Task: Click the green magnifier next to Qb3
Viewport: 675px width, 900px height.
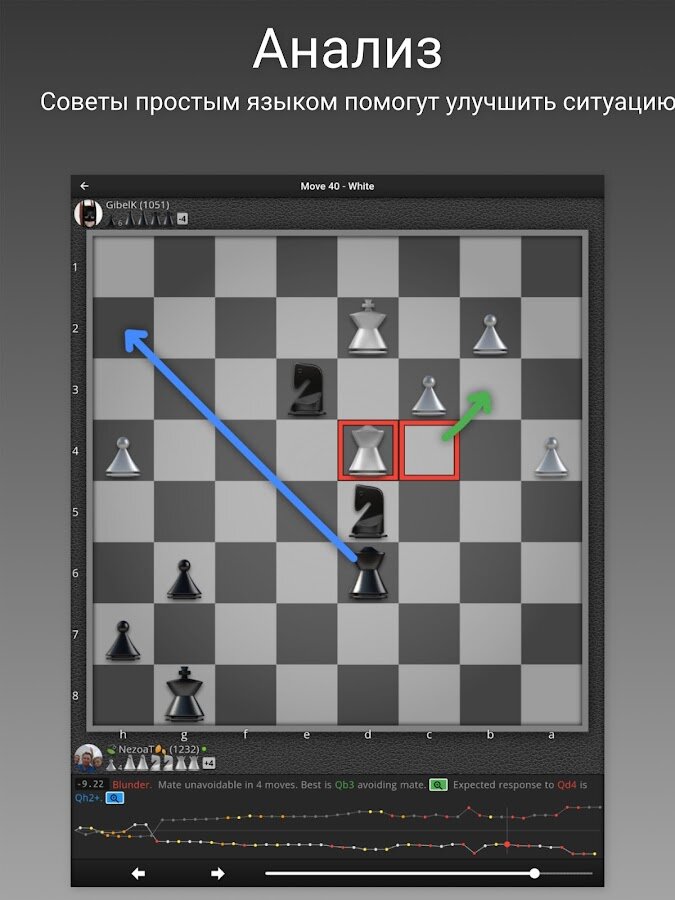Action: [x=438, y=785]
